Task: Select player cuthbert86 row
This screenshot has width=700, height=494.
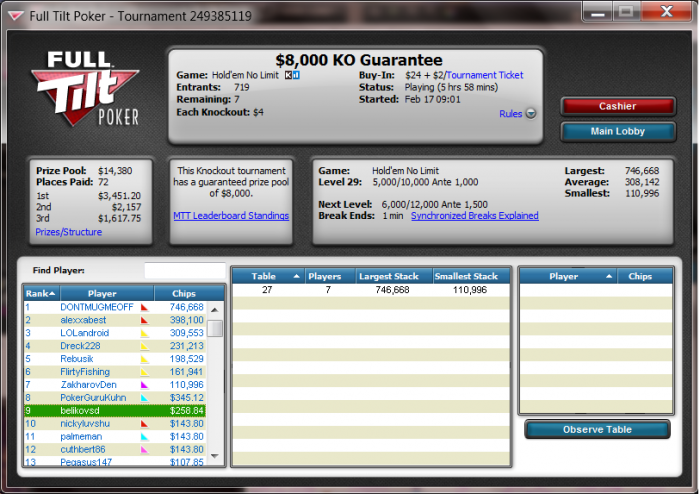Action: [115, 450]
